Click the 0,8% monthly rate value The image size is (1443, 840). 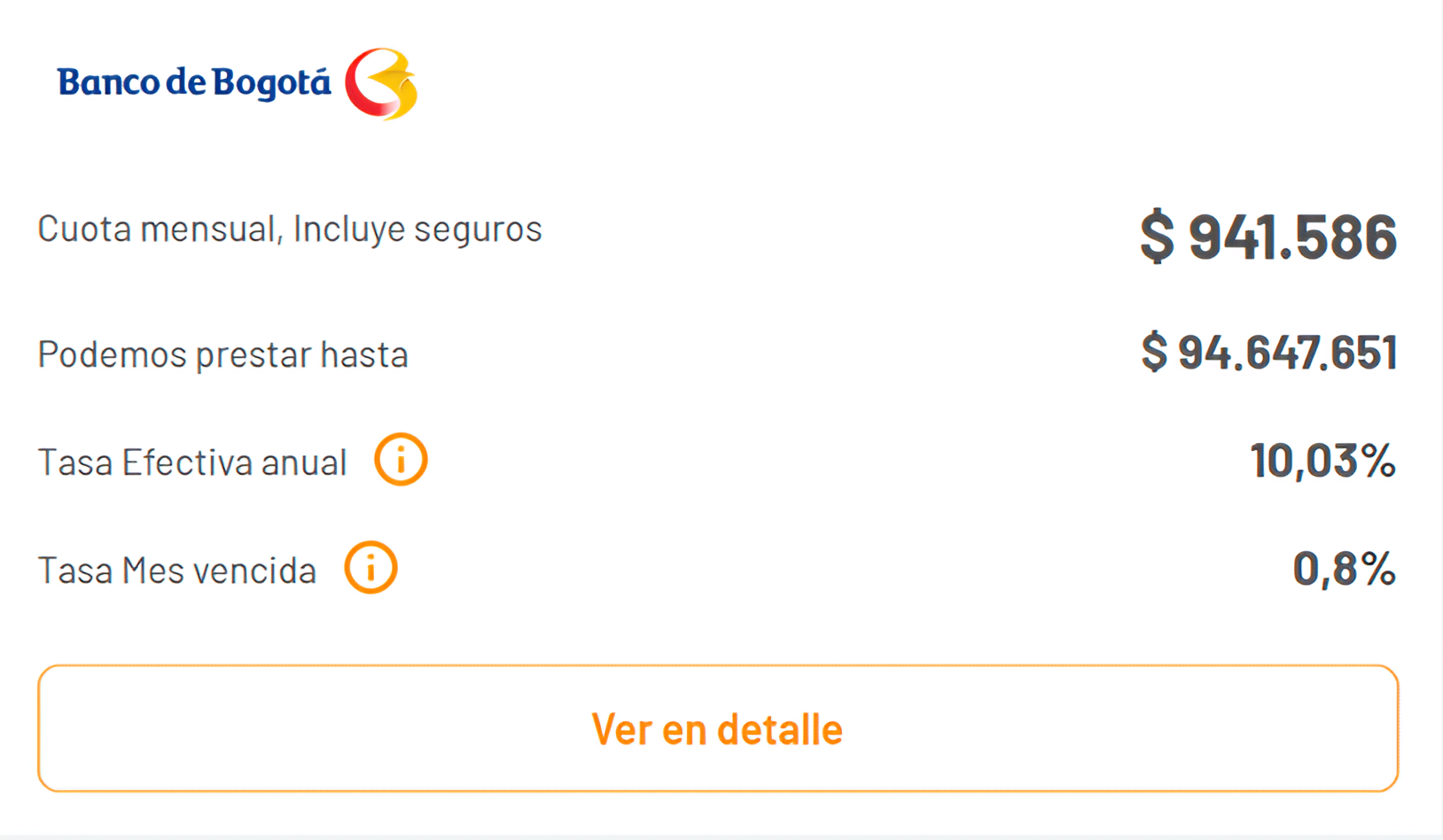point(1344,569)
